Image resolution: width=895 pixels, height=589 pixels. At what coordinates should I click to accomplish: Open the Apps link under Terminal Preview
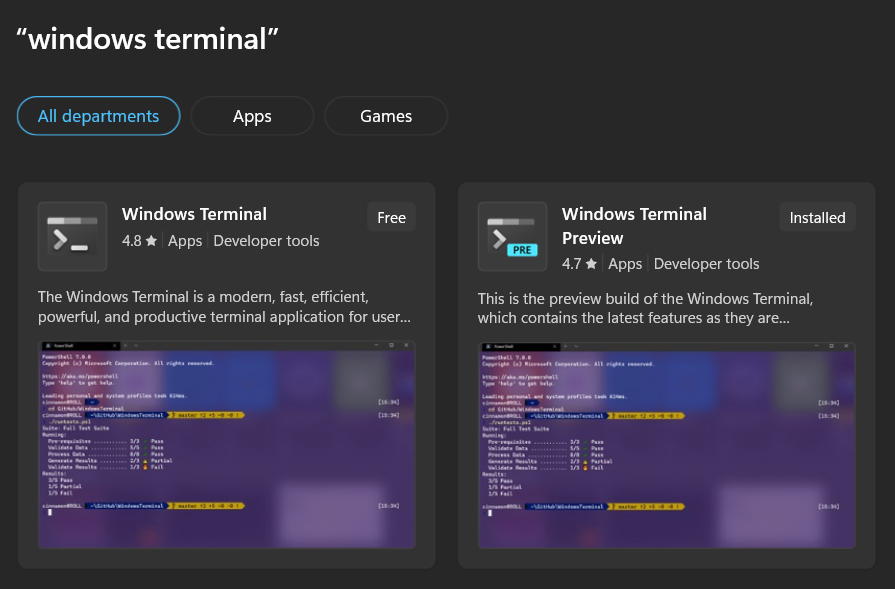tap(625, 263)
